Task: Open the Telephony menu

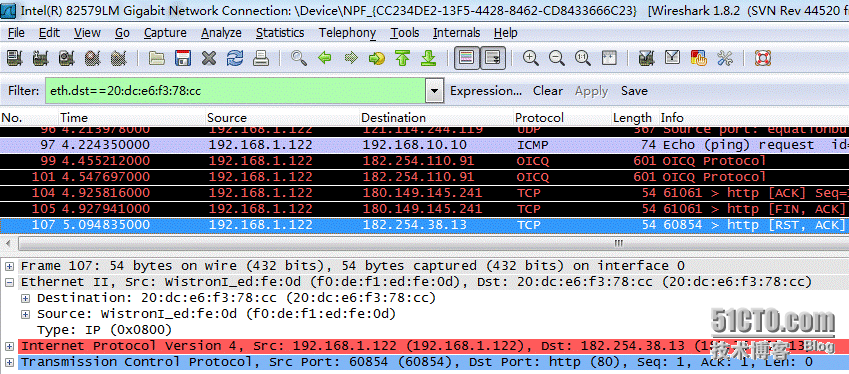Action: (x=347, y=33)
